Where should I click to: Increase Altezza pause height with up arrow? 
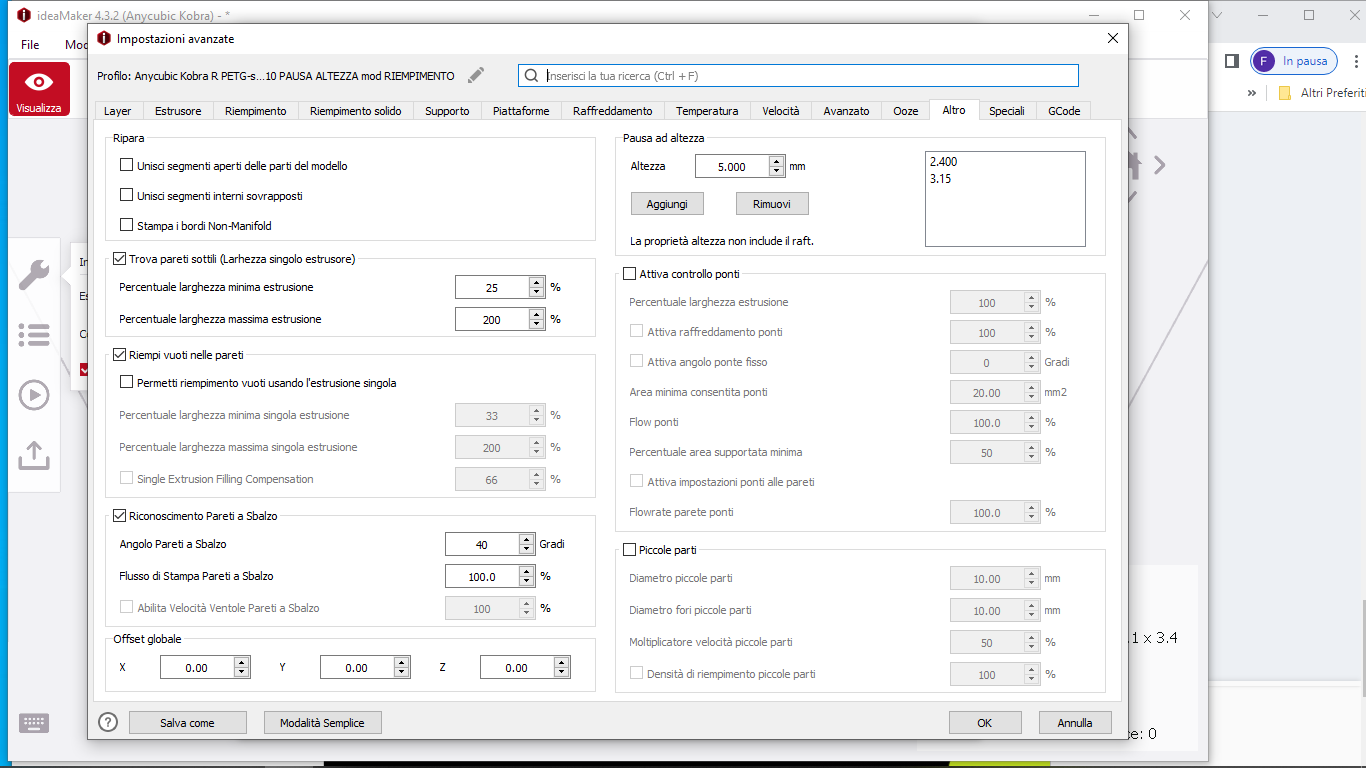click(x=777, y=162)
